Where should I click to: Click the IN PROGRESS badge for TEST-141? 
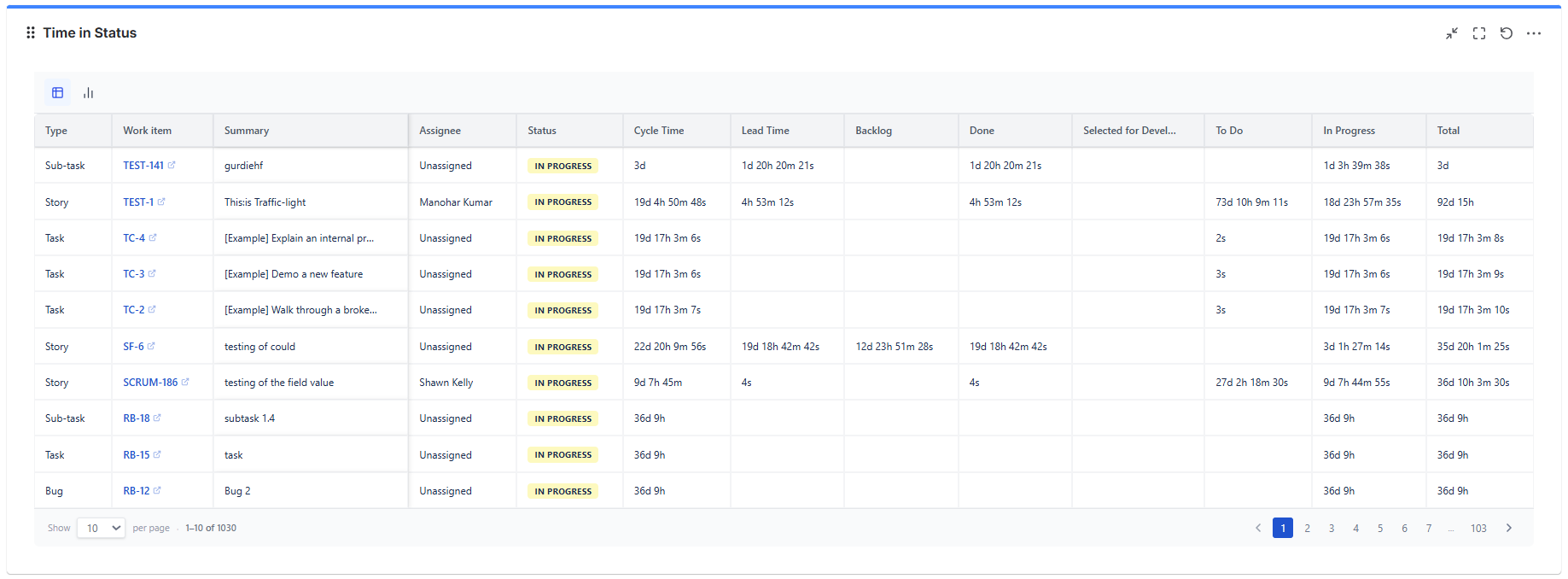563,166
